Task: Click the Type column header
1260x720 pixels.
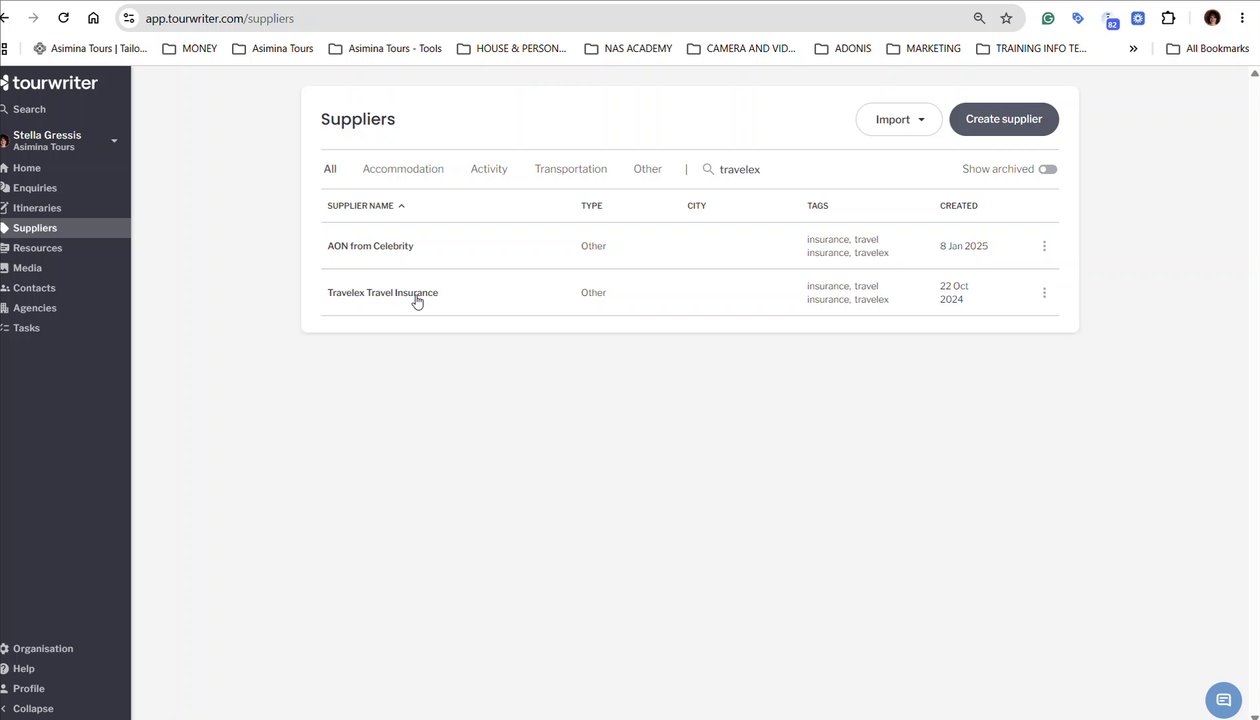Action: tap(592, 206)
